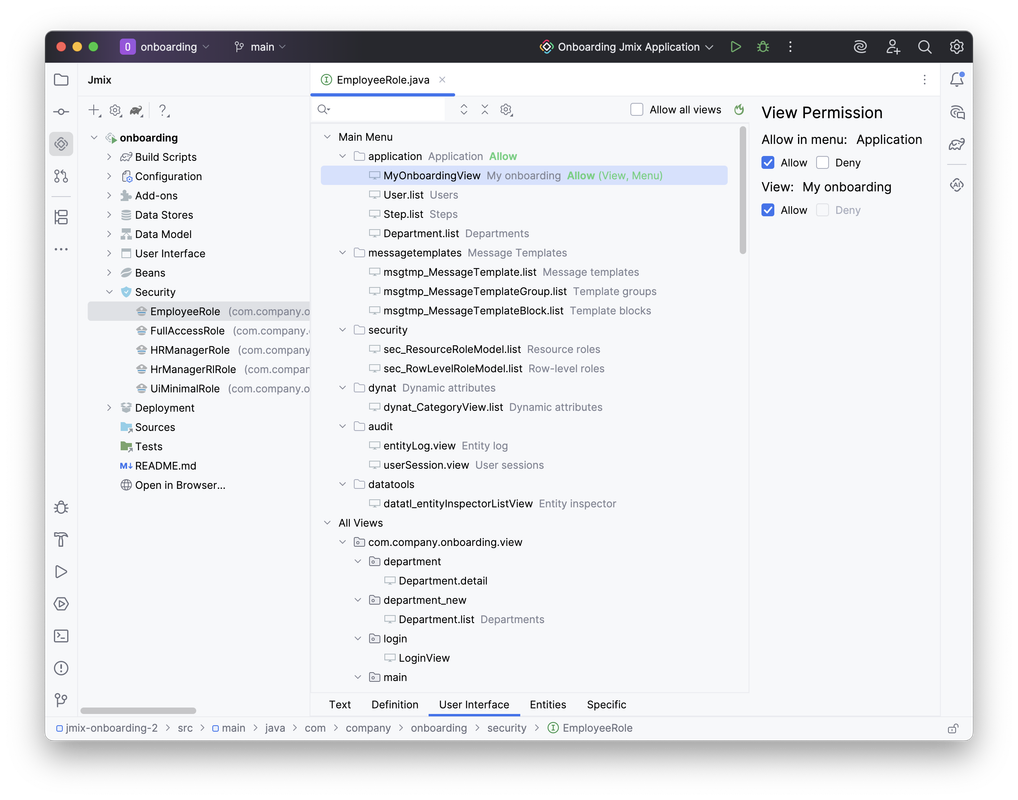1018x800 pixels.
Task: Open the Problems tool window icon
Action: (x=61, y=668)
